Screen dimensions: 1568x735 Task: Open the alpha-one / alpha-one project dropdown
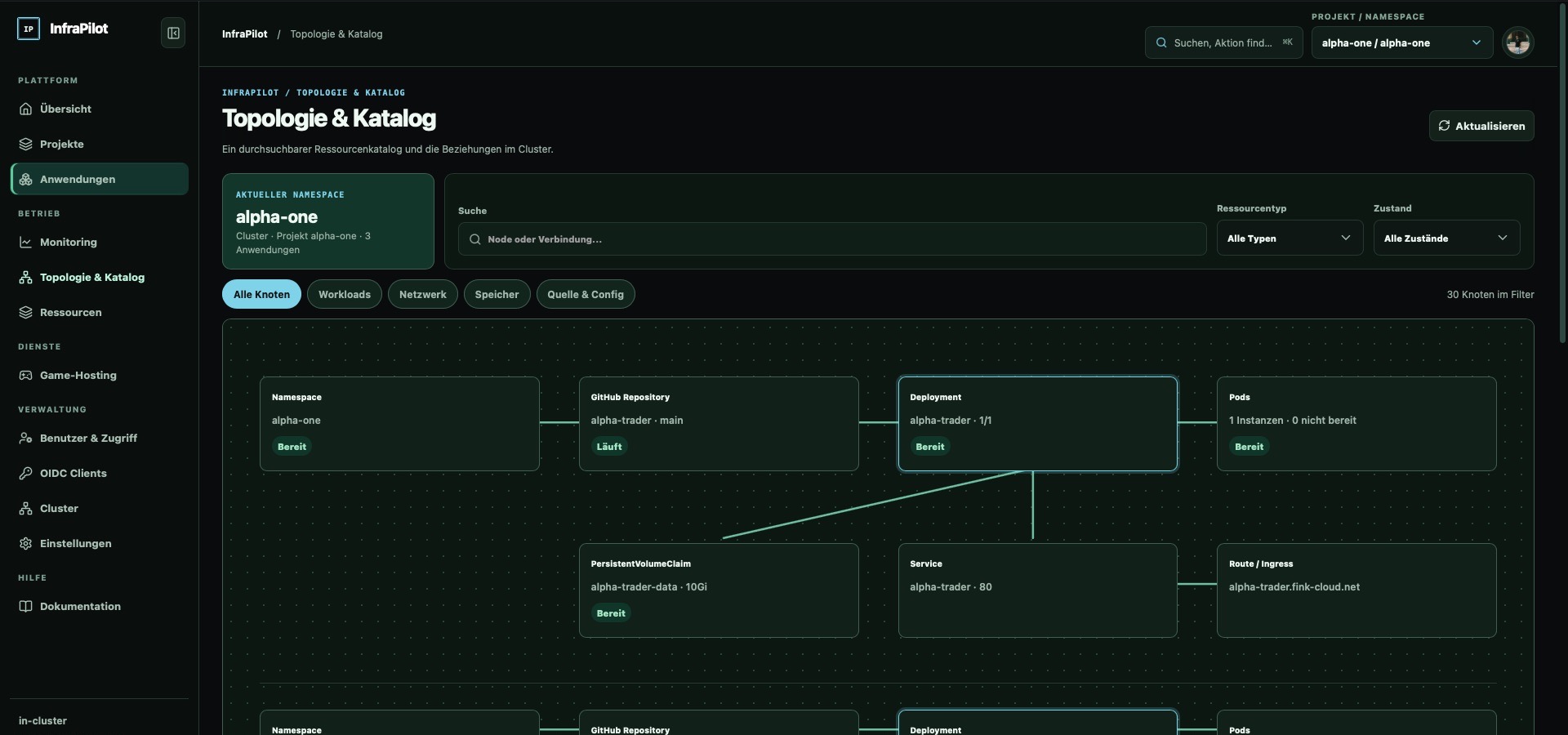click(1401, 42)
